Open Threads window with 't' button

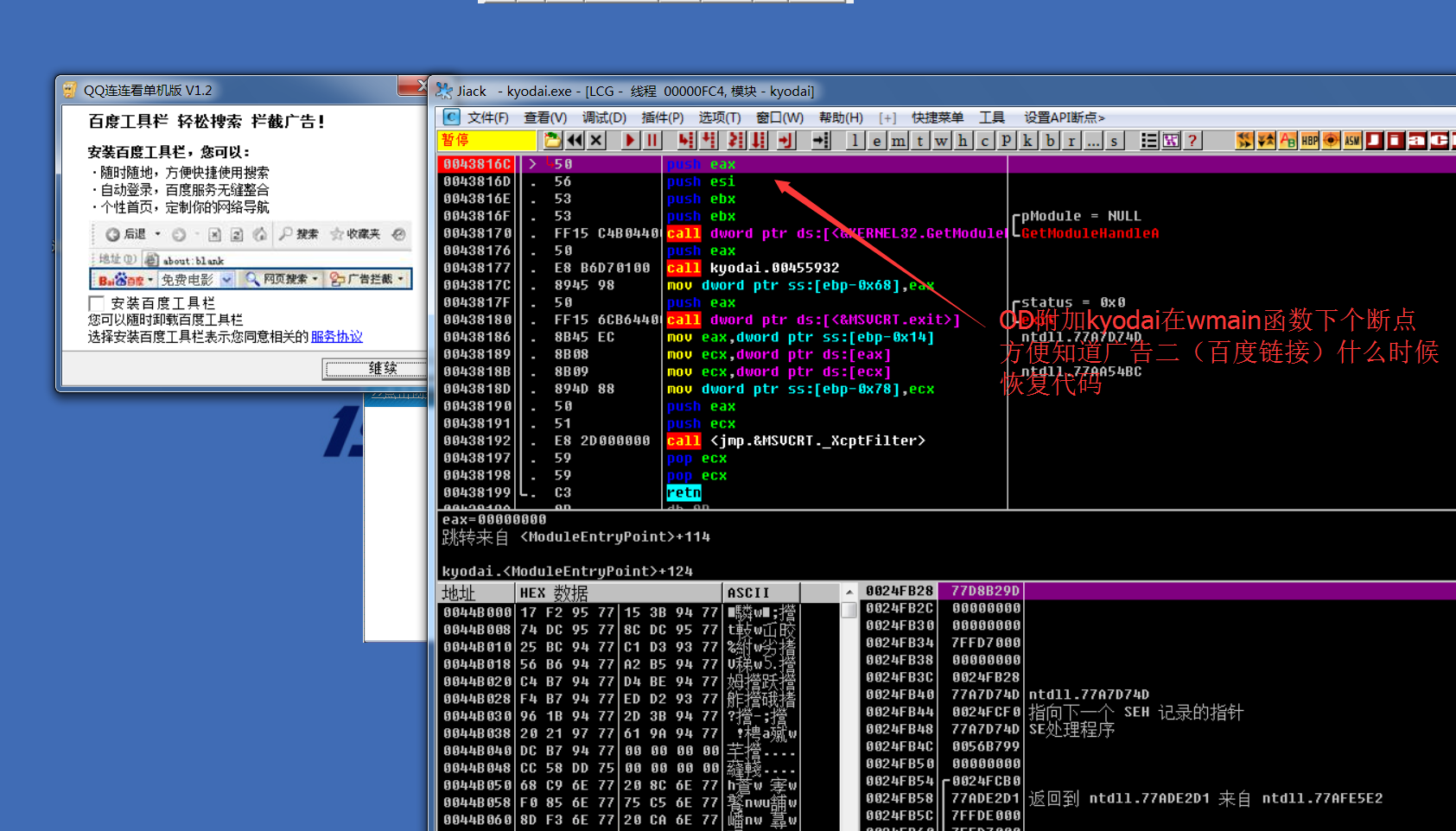pos(920,140)
